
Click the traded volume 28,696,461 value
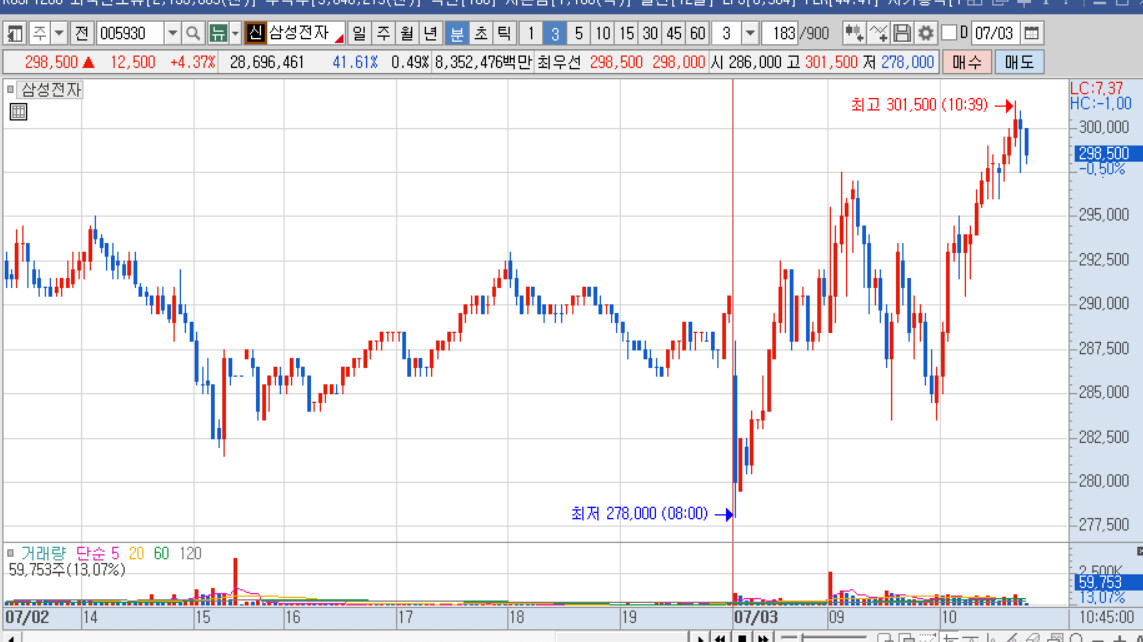[x=267, y=63]
